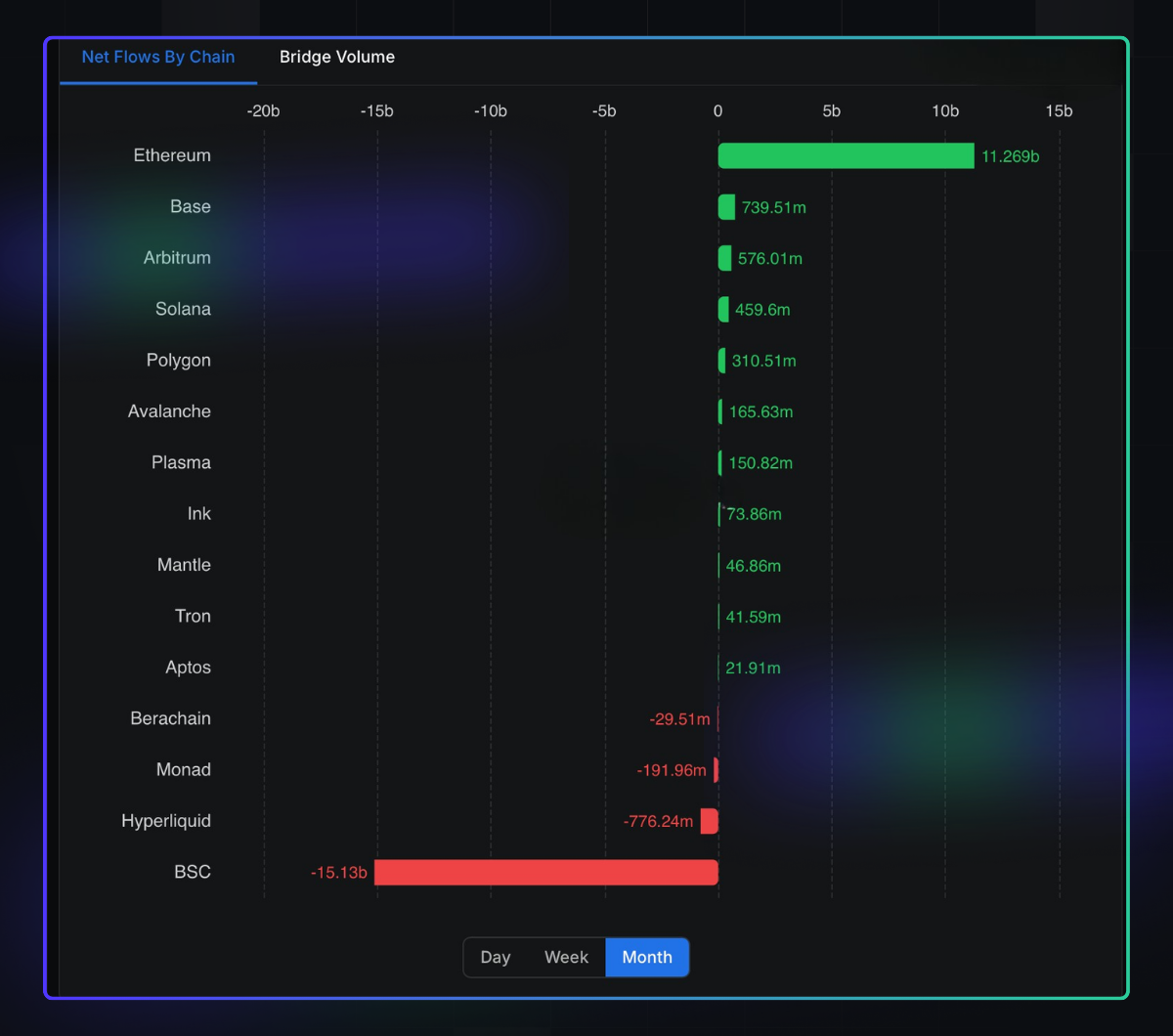Switch to the Net Flows By Chain tab
Screen dimensions: 1173x1036
158,57
